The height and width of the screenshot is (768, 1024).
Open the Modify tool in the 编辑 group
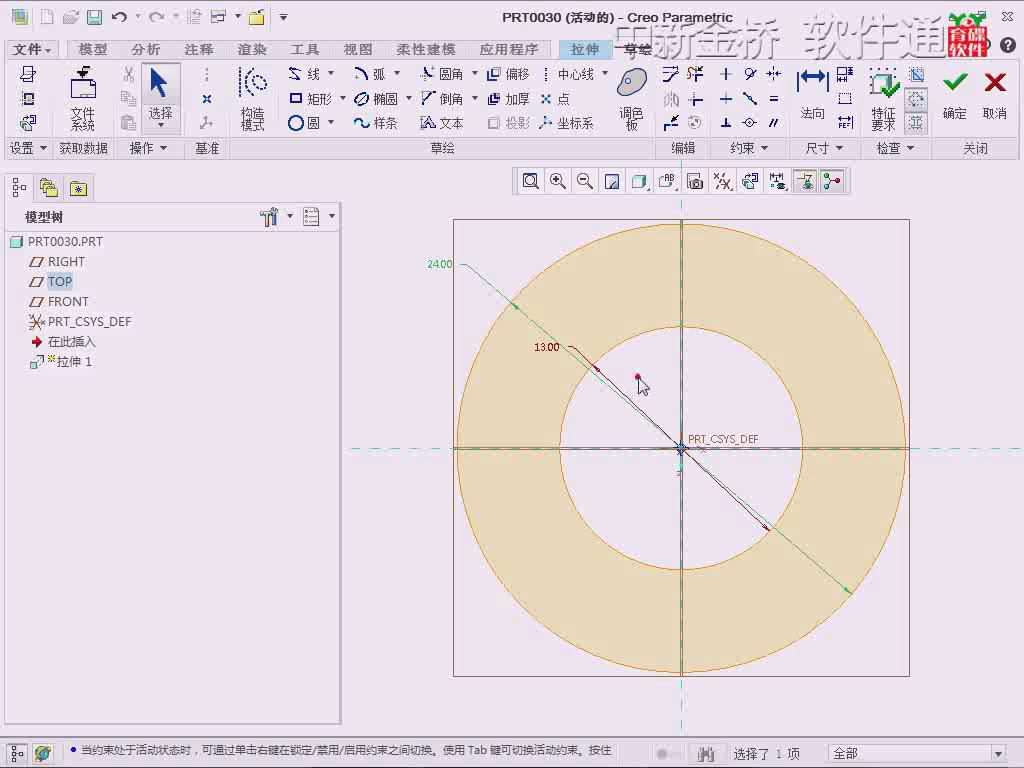pyautogui.click(x=671, y=74)
